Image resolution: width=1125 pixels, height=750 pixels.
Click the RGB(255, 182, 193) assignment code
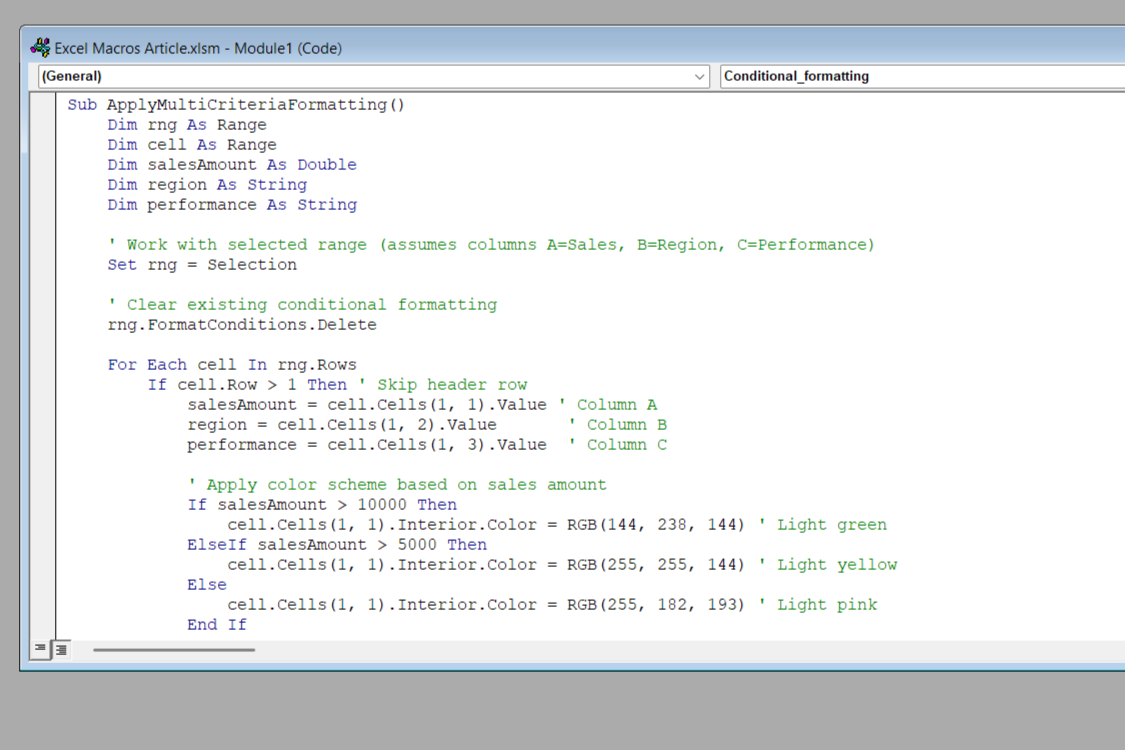pos(486,606)
